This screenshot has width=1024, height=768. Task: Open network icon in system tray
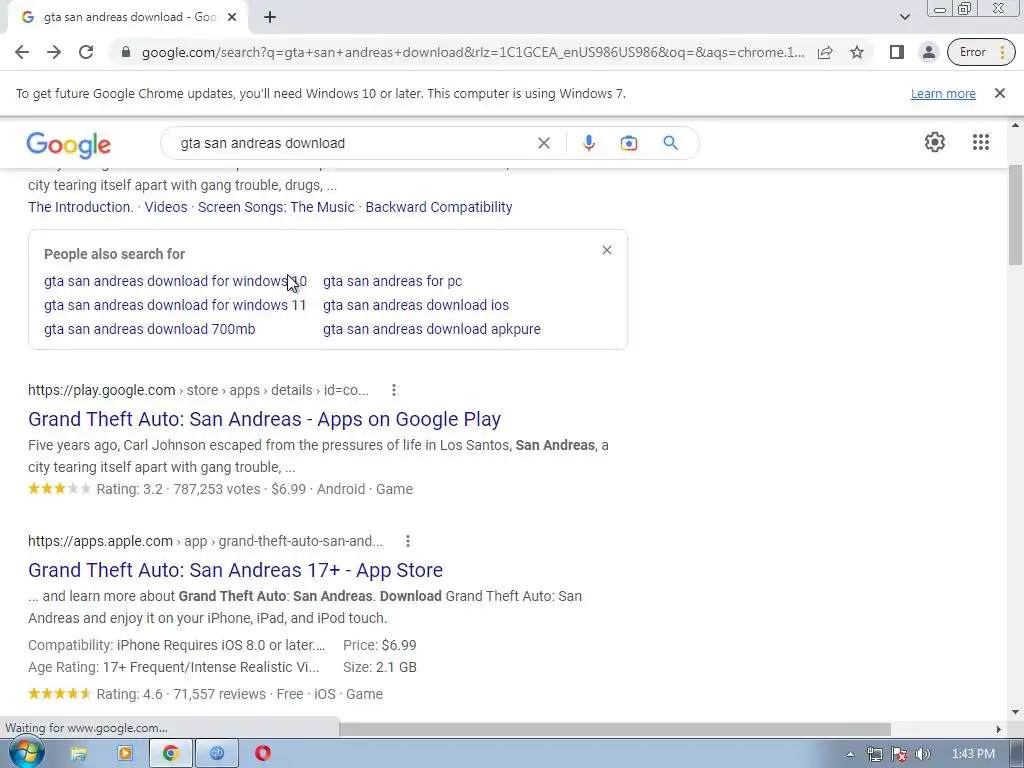(x=874, y=754)
